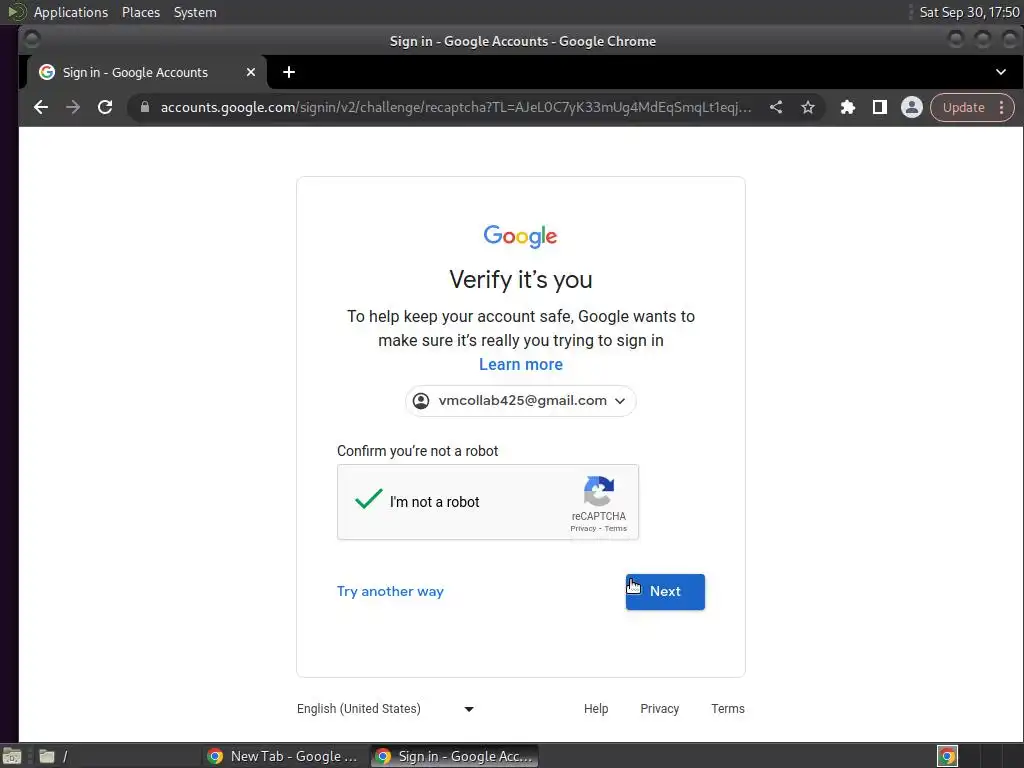Viewport: 1024px width, 768px height.
Task: Open the Places menu
Action: pyautogui.click(x=140, y=12)
